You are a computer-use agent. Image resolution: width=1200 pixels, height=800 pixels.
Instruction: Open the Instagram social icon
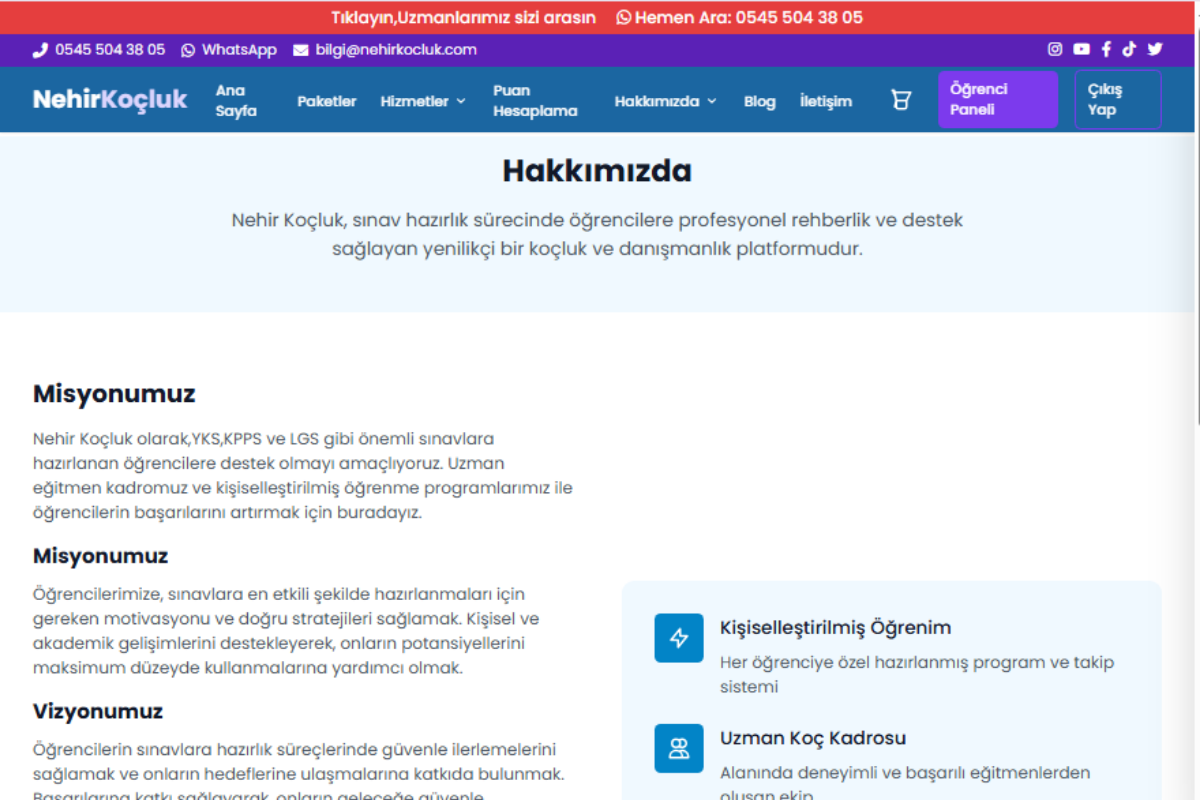click(1054, 49)
